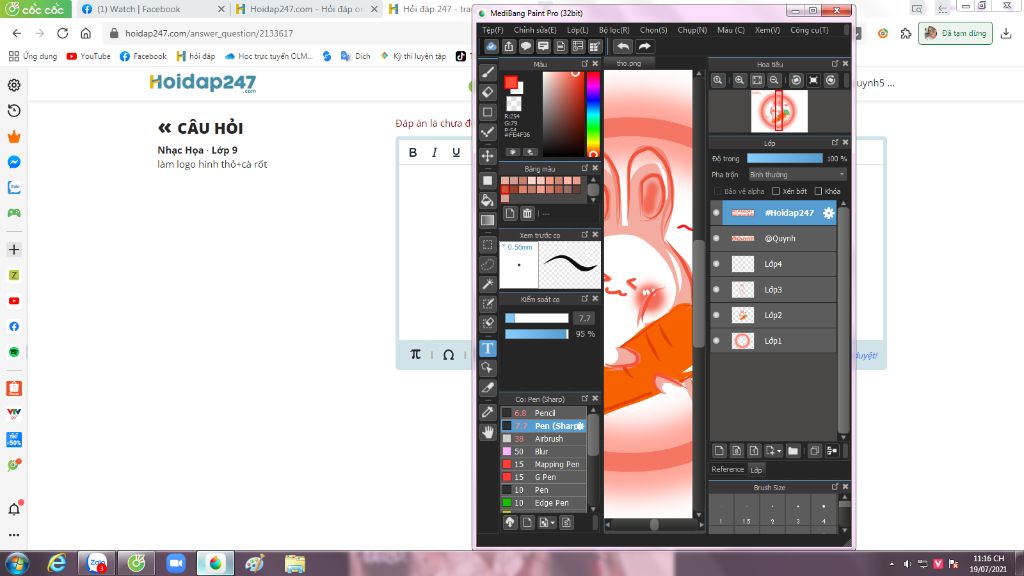Open the Tệp(F) menu
Viewport: 1024px width, 576px height.
click(x=492, y=30)
